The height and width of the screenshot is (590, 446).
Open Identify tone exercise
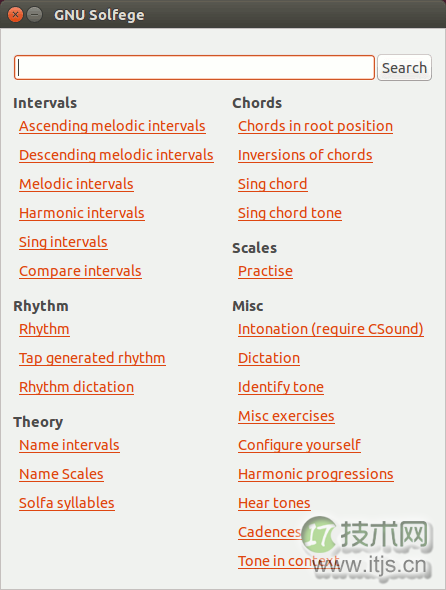tap(281, 387)
